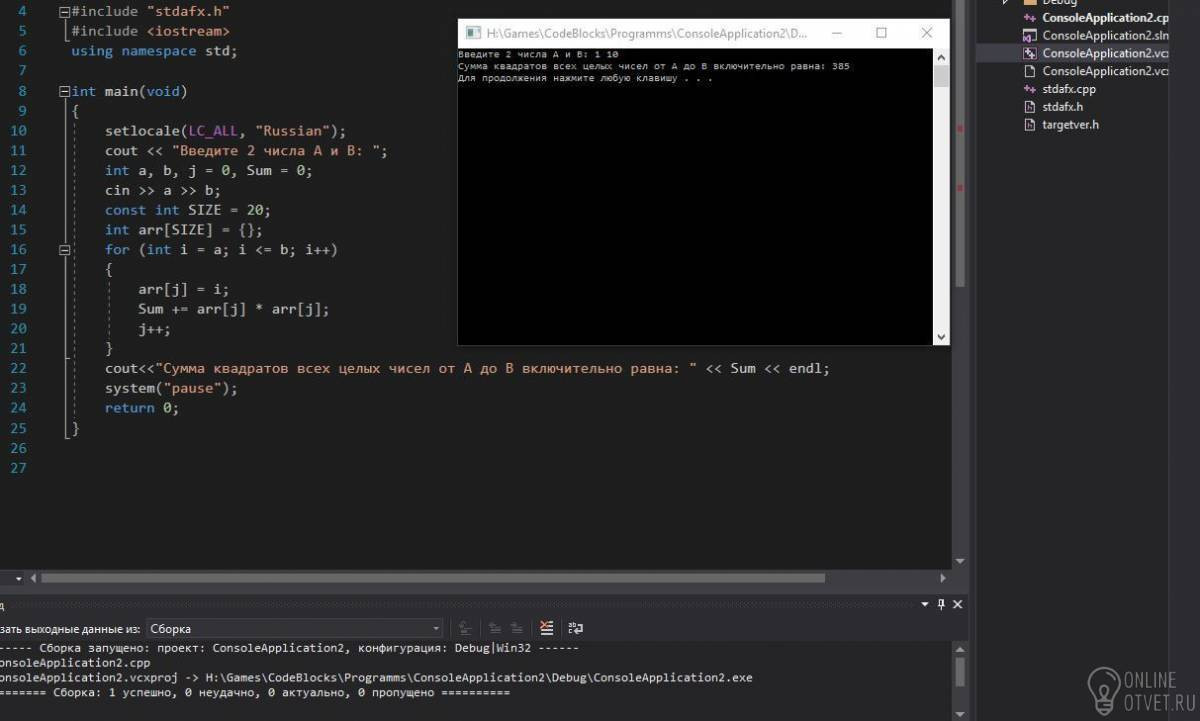Click the header icon next to targetver.h
This screenshot has width=1200, height=721.
click(1030, 125)
